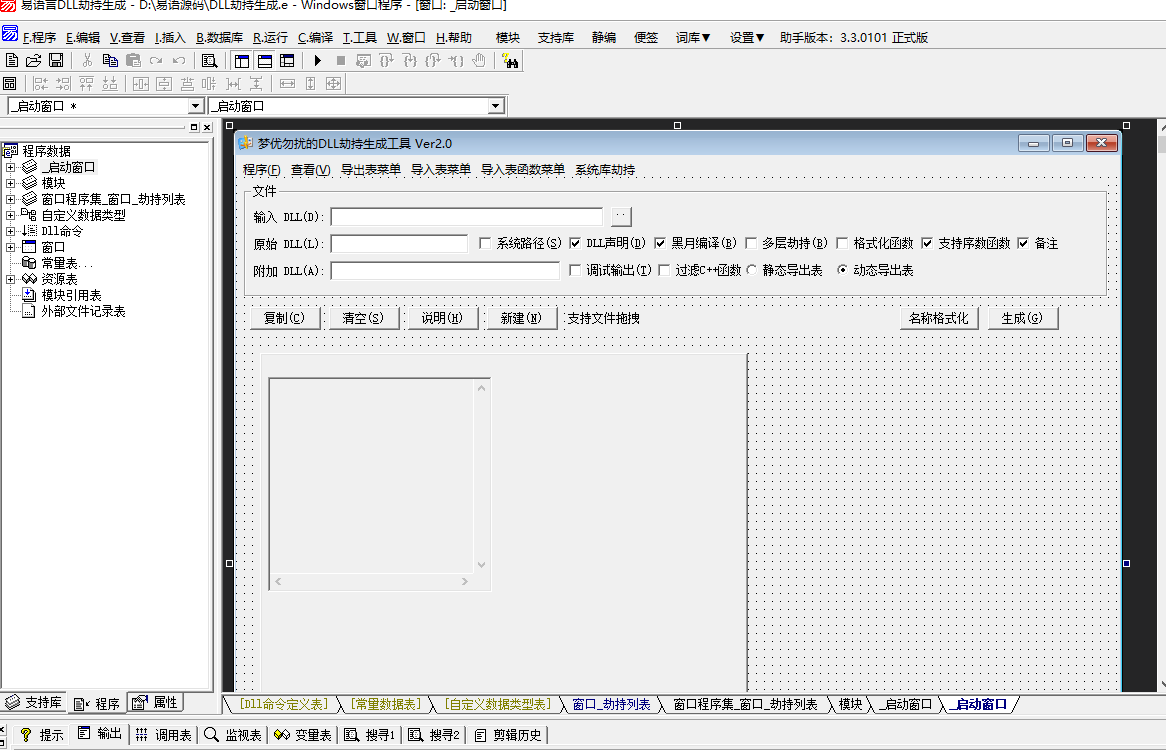Enable the 系统路径(S) checkbox
This screenshot has height=750, width=1166.
click(486, 243)
